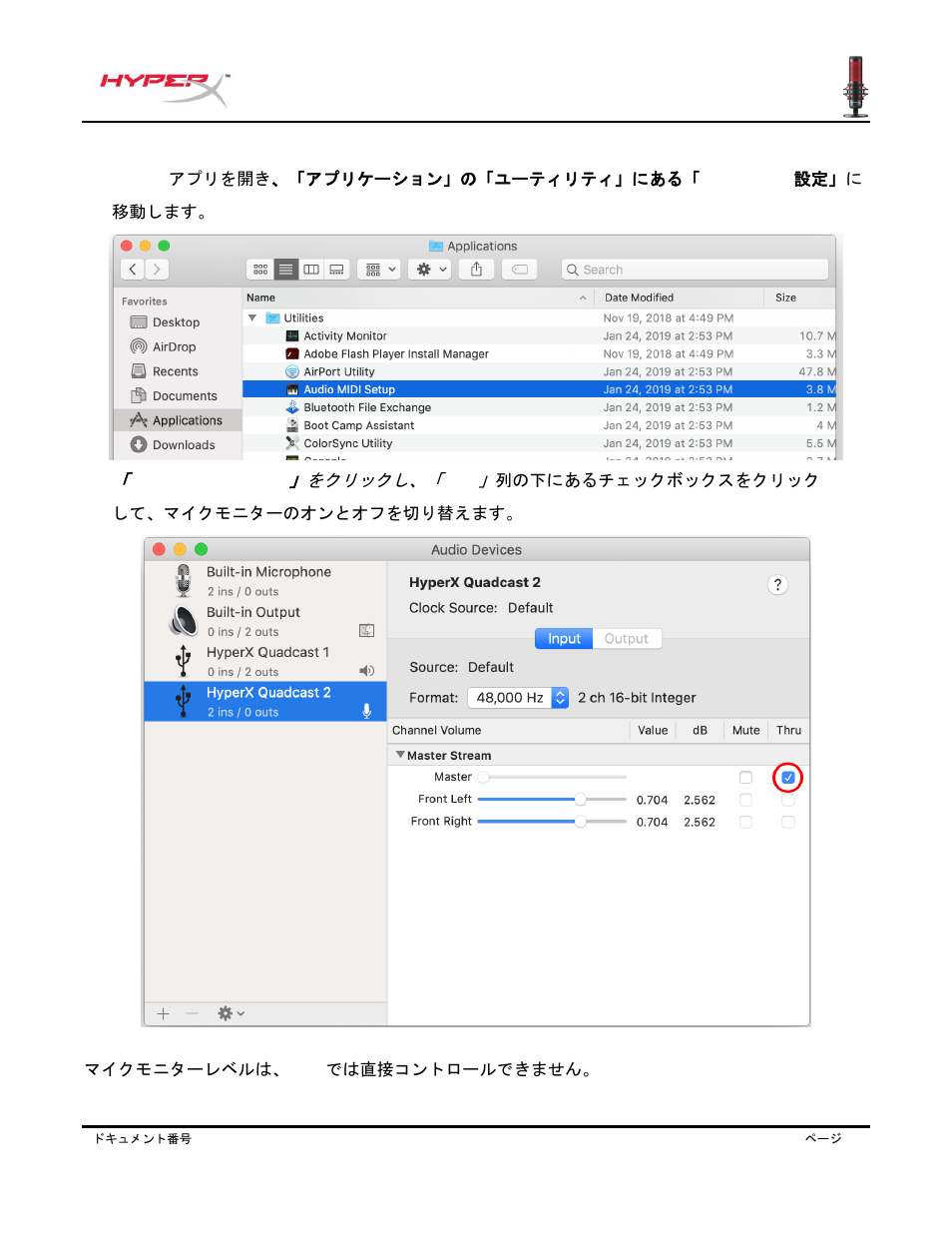Select Desktop in the Finder sidebar

[x=177, y=322]
